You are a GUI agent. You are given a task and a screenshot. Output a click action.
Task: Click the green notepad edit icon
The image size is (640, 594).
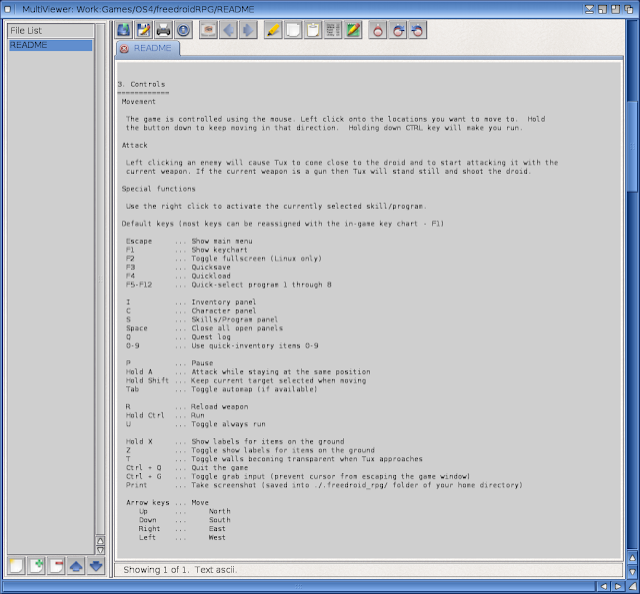pyautogui.click(x=353, y=30)
